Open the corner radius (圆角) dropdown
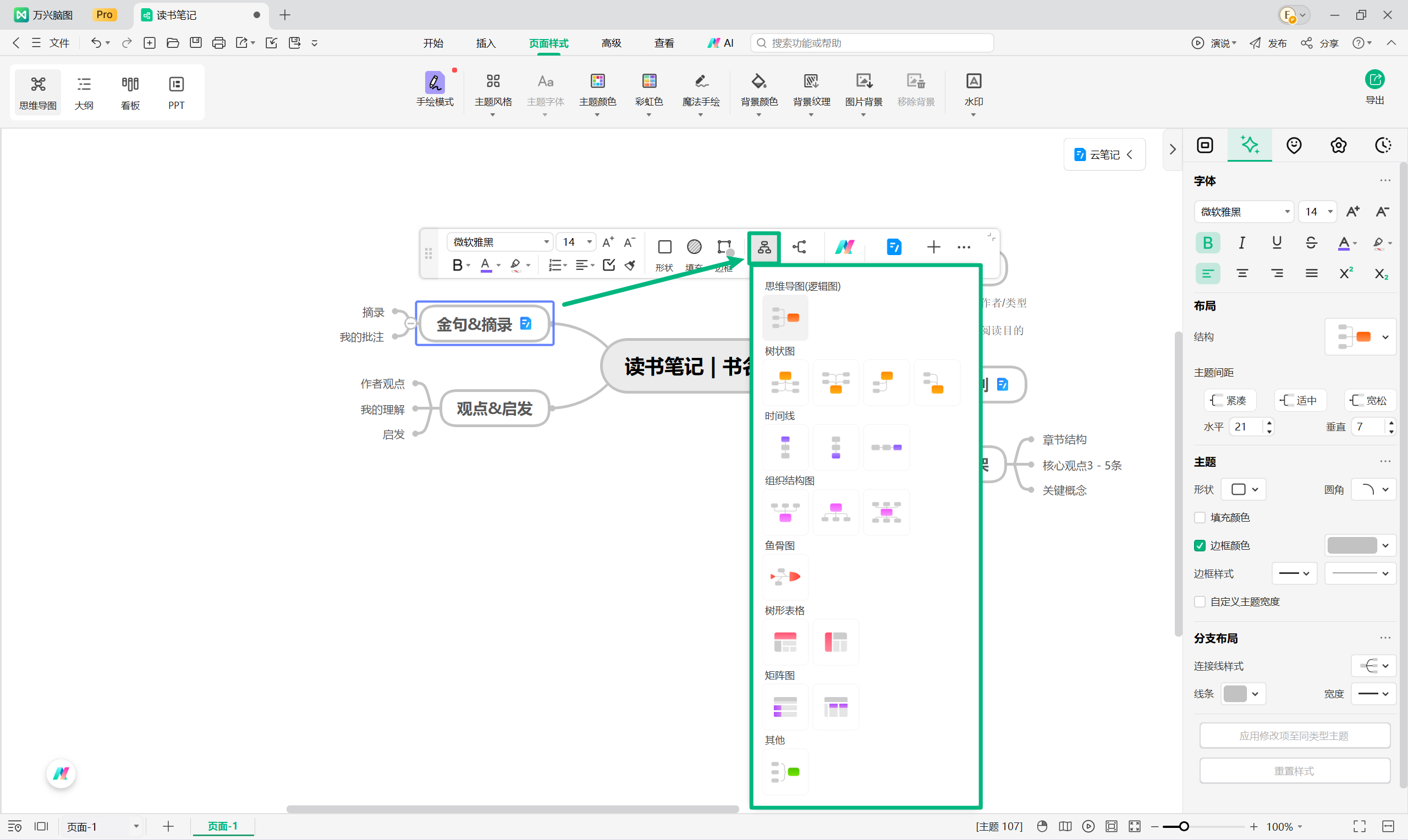Image resolution: width=1408 pixels, height=840 pixels. tap(1373, 489)
